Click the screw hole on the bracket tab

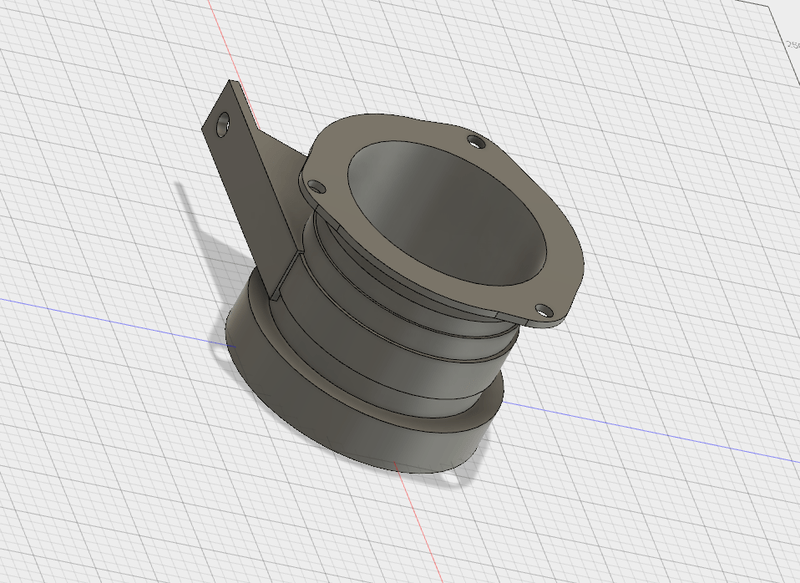222,127
